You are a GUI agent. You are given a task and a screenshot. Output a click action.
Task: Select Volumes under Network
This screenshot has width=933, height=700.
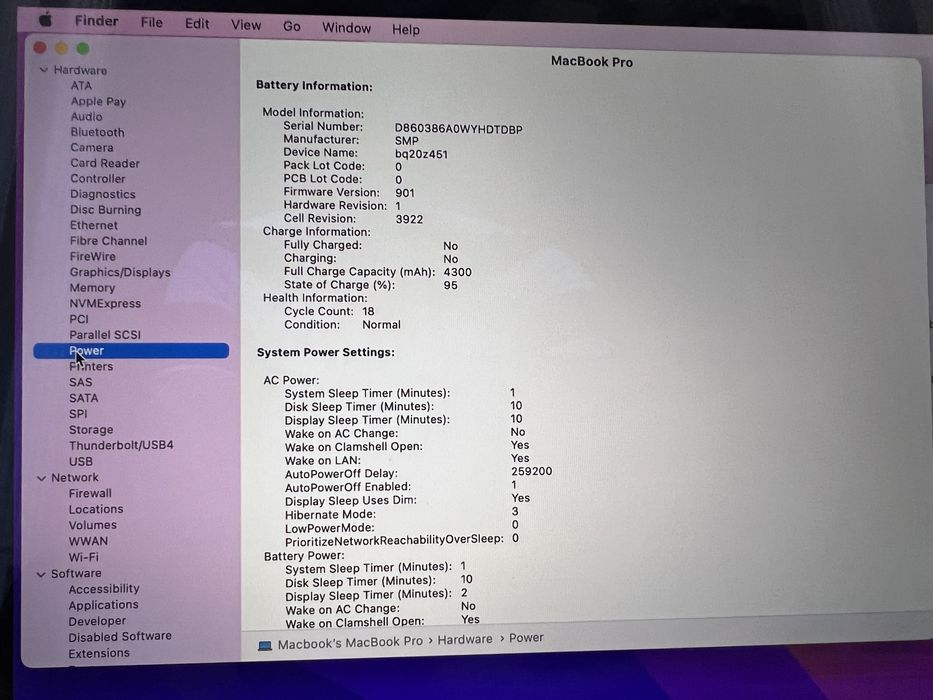point(93,526)
